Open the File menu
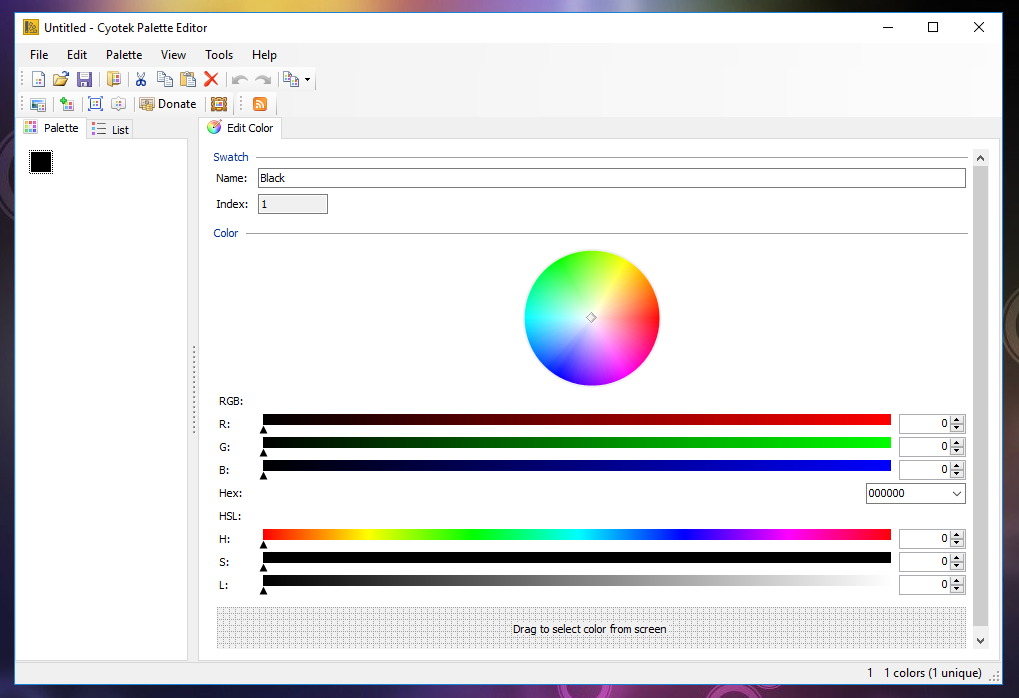This screenshot has height=698, width=1019. pos(39,55)
